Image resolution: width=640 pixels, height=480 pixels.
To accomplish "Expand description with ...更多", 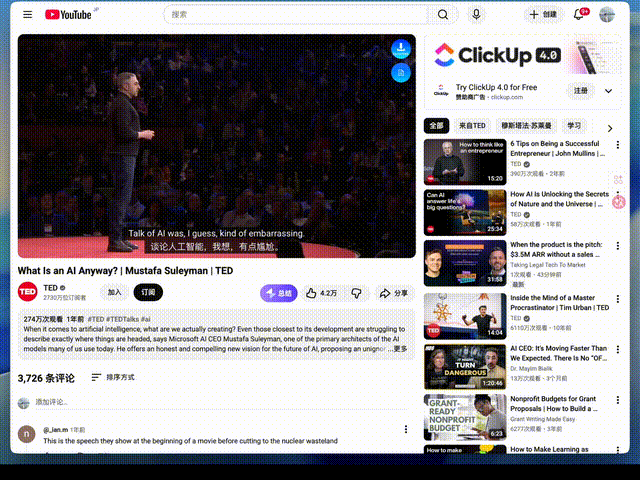I will pyautogui.click(x=398, y=349).
